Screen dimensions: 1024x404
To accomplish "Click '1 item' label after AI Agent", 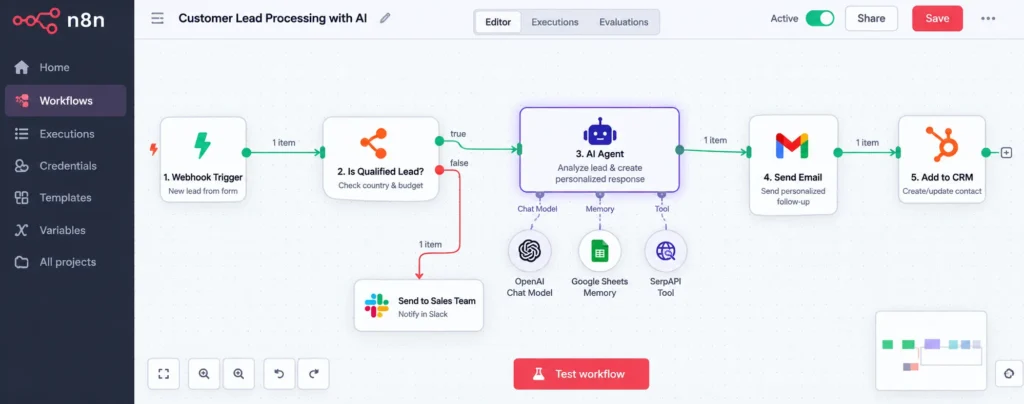I will [715, 140].
